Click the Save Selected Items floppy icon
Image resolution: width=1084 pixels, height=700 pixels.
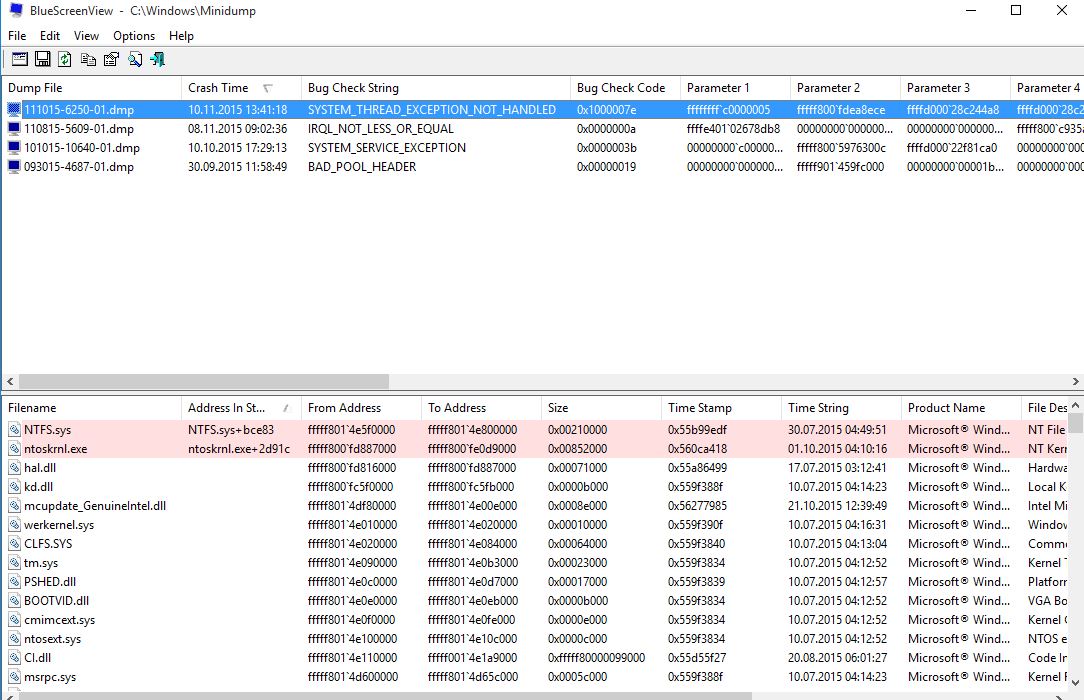(43, 59)
